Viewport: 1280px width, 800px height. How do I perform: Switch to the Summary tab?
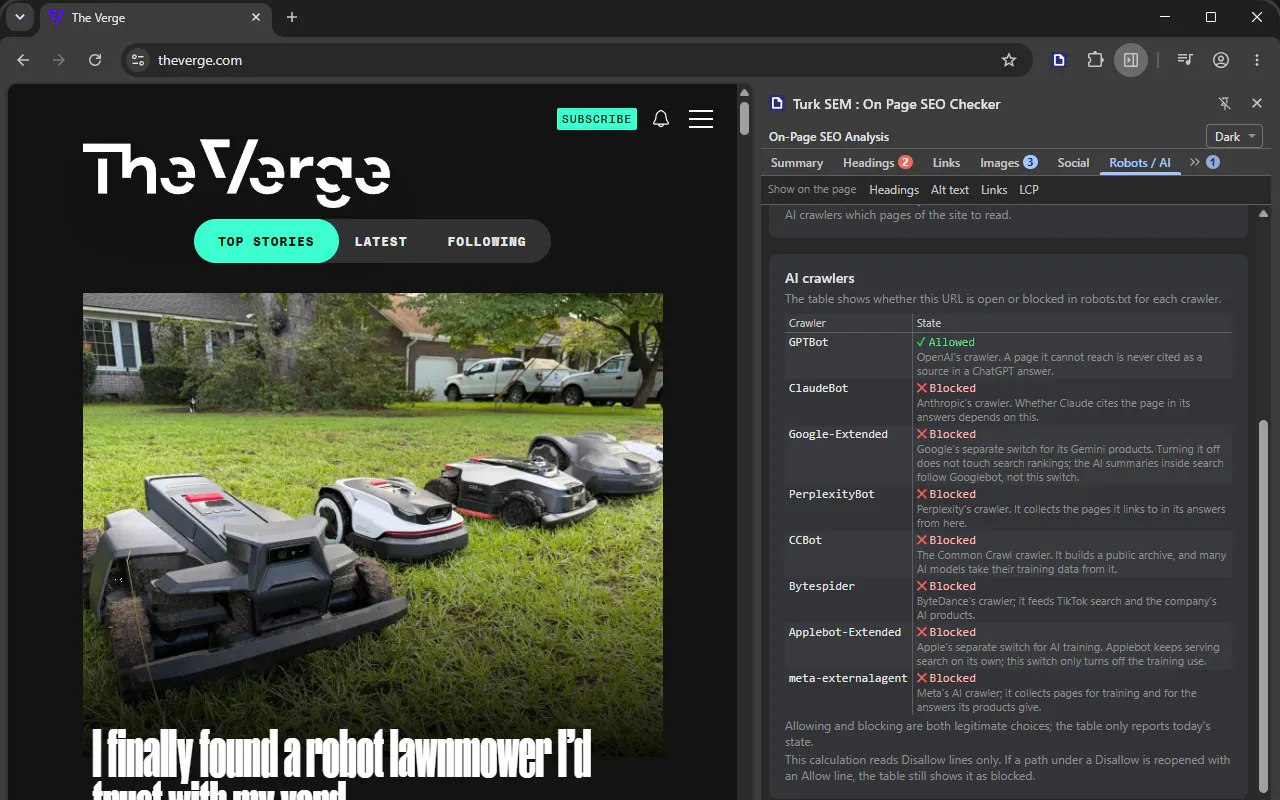(797, 163)
